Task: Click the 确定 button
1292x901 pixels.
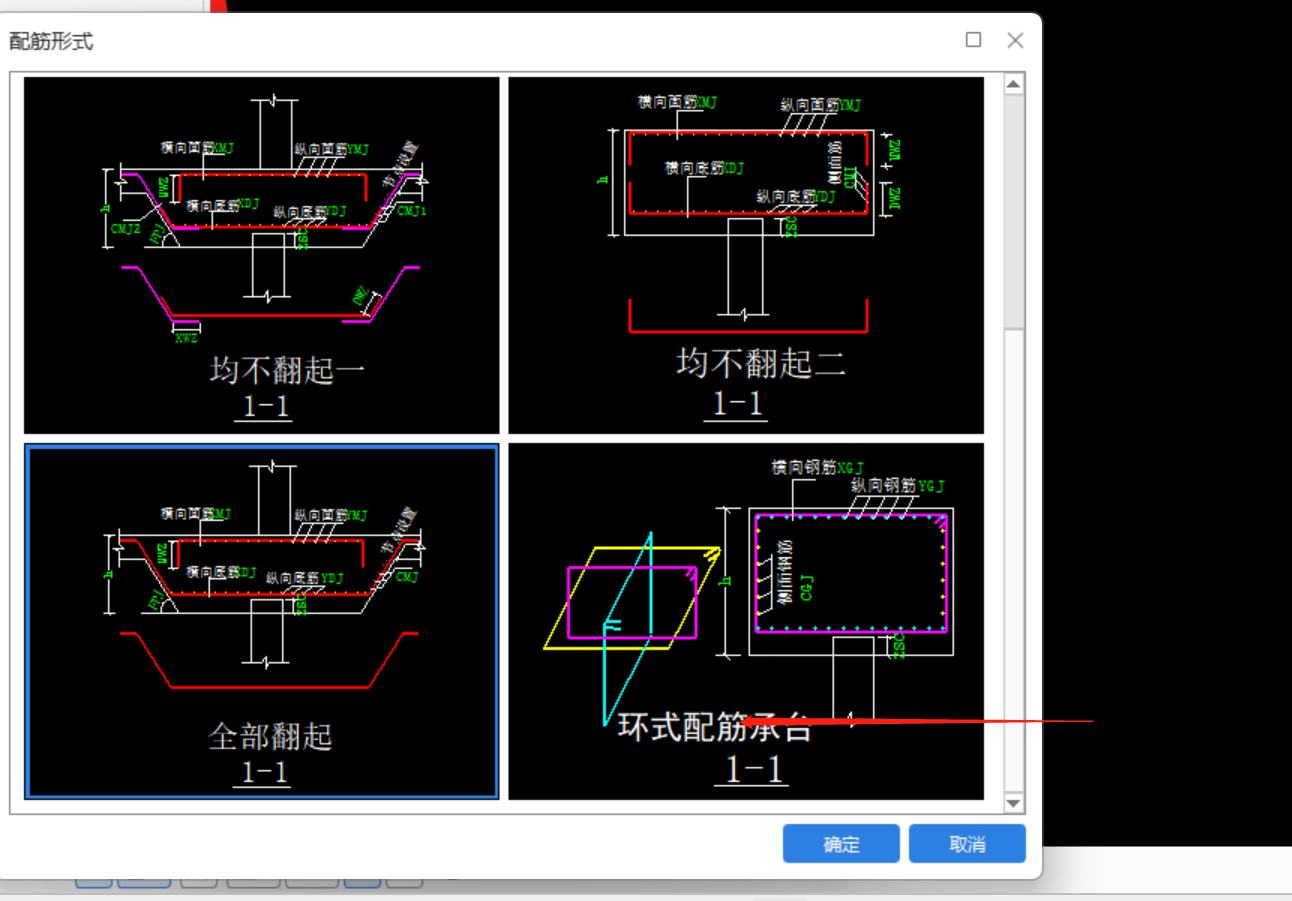Action: click(x=841, y=844)
